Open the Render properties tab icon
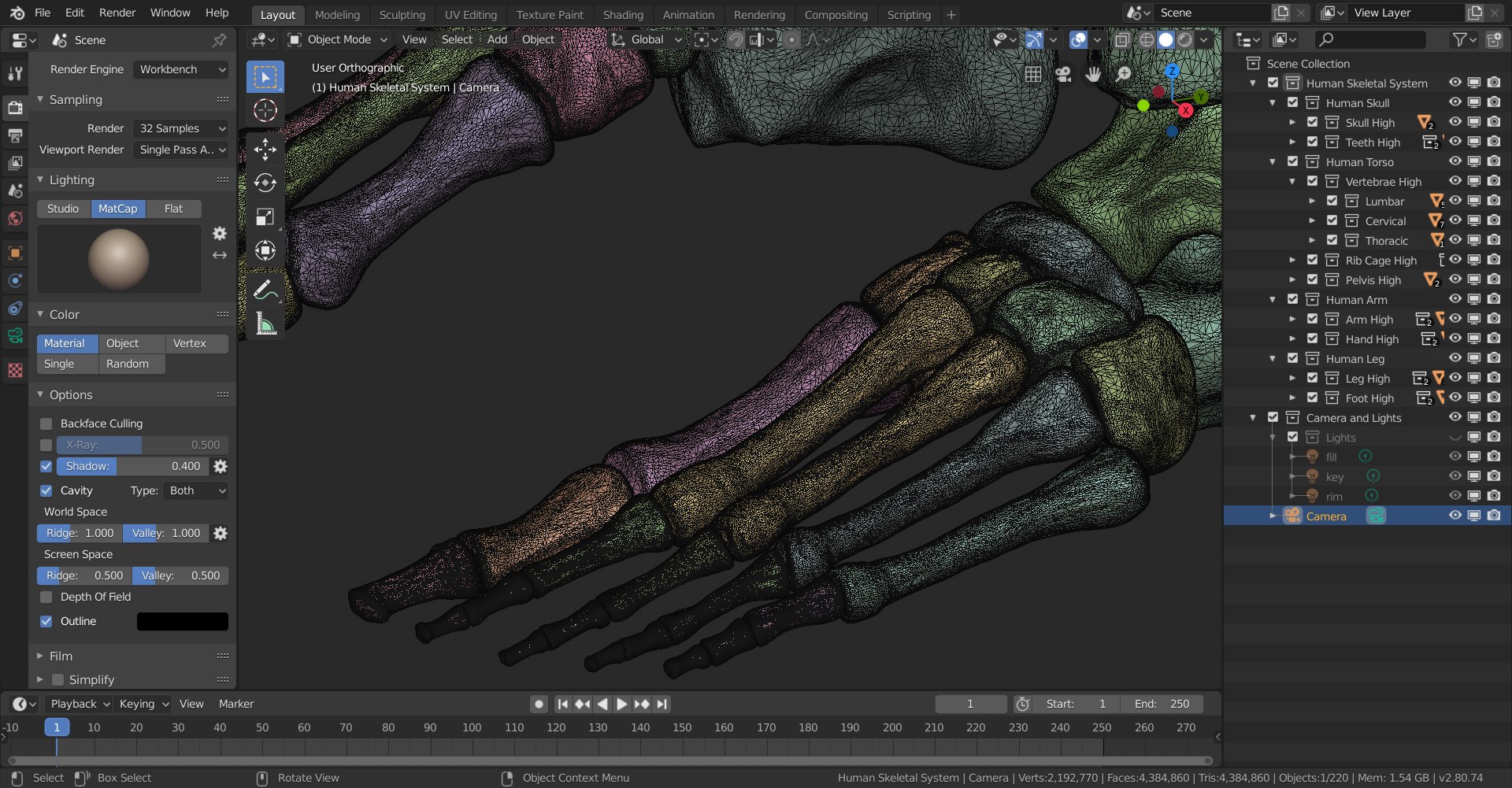 (x=15, y=107)
